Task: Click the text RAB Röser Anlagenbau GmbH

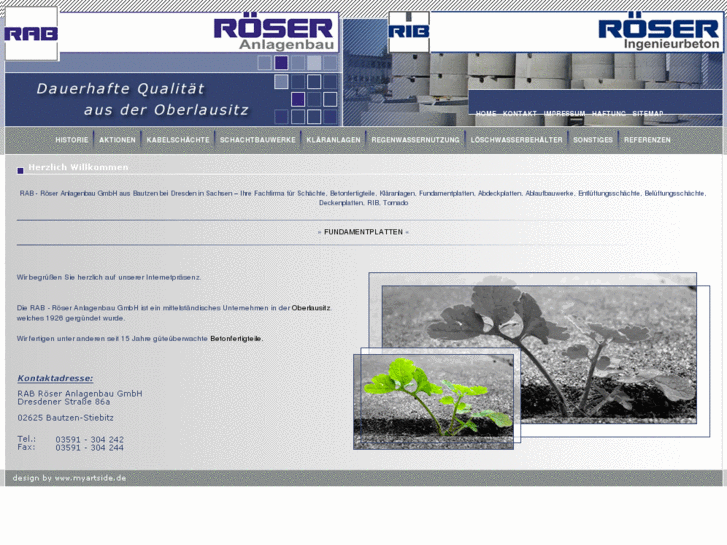Action: (x=80, y=393)
